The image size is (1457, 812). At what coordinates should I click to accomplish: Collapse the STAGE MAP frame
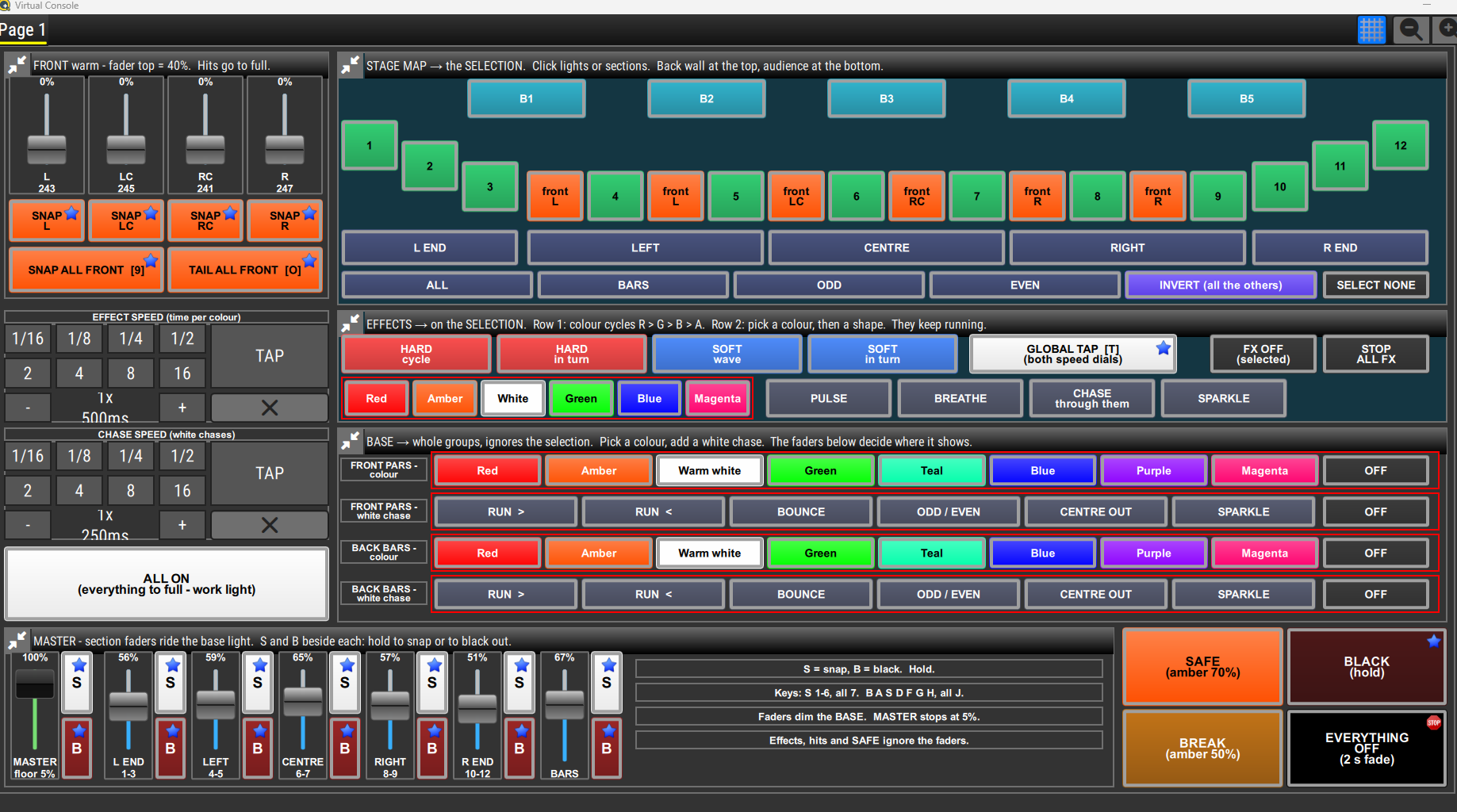coord(350,66)
